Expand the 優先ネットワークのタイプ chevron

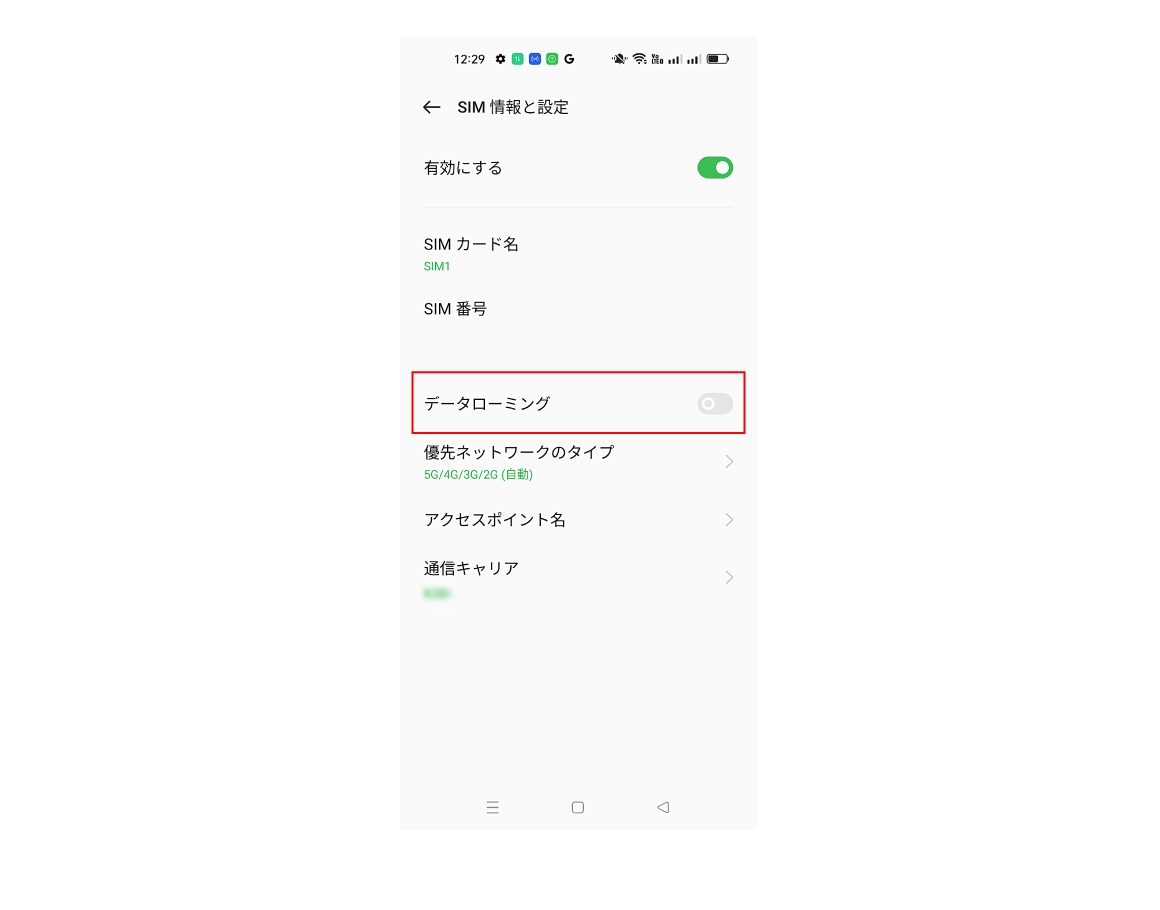pyautogui.click(x=729, y=462)
